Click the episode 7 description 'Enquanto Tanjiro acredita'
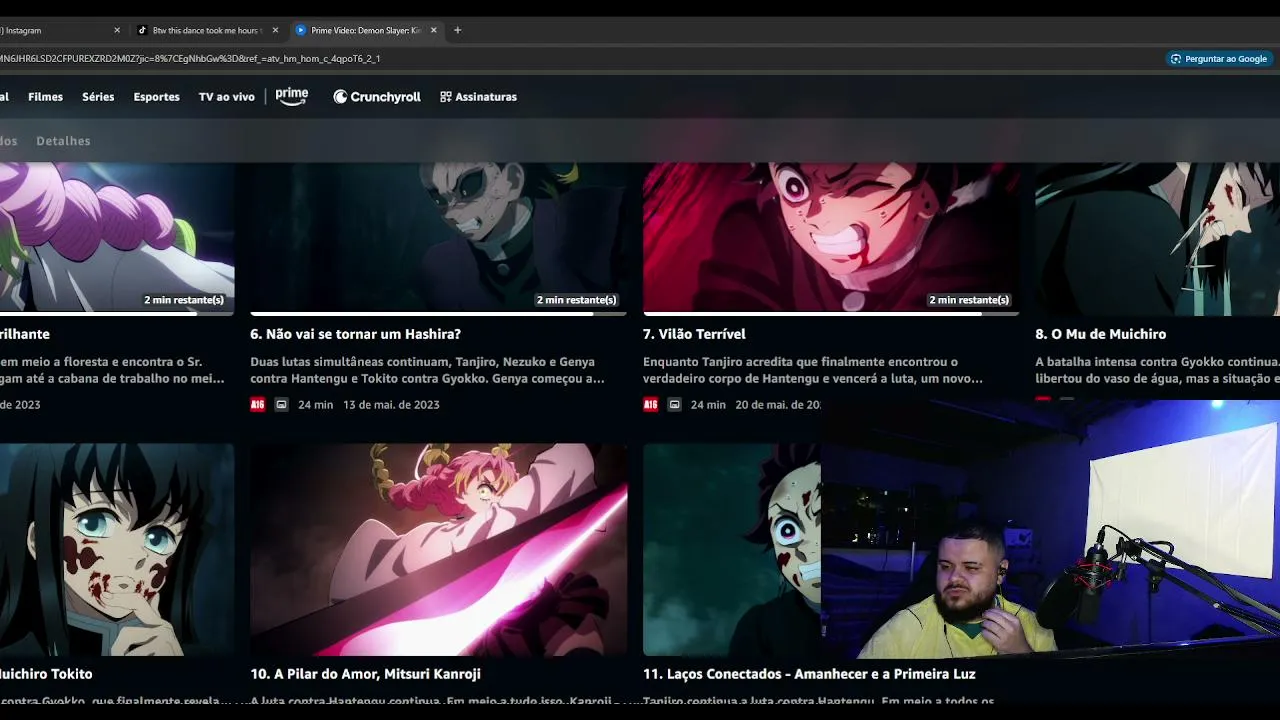The image size is (1280, 720). coord(813,370)
